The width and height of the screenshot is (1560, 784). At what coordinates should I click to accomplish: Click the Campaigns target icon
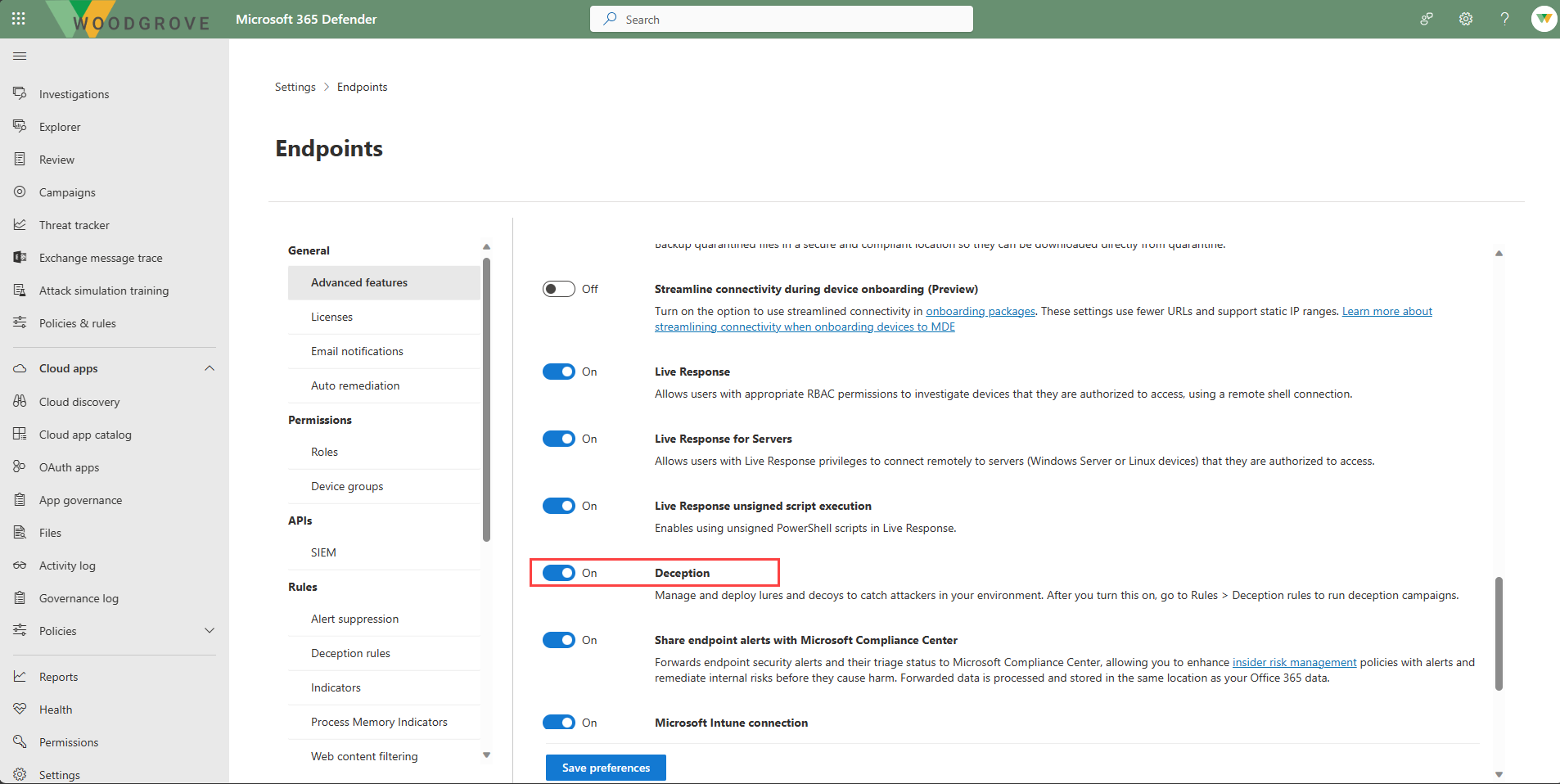[20, 191]
